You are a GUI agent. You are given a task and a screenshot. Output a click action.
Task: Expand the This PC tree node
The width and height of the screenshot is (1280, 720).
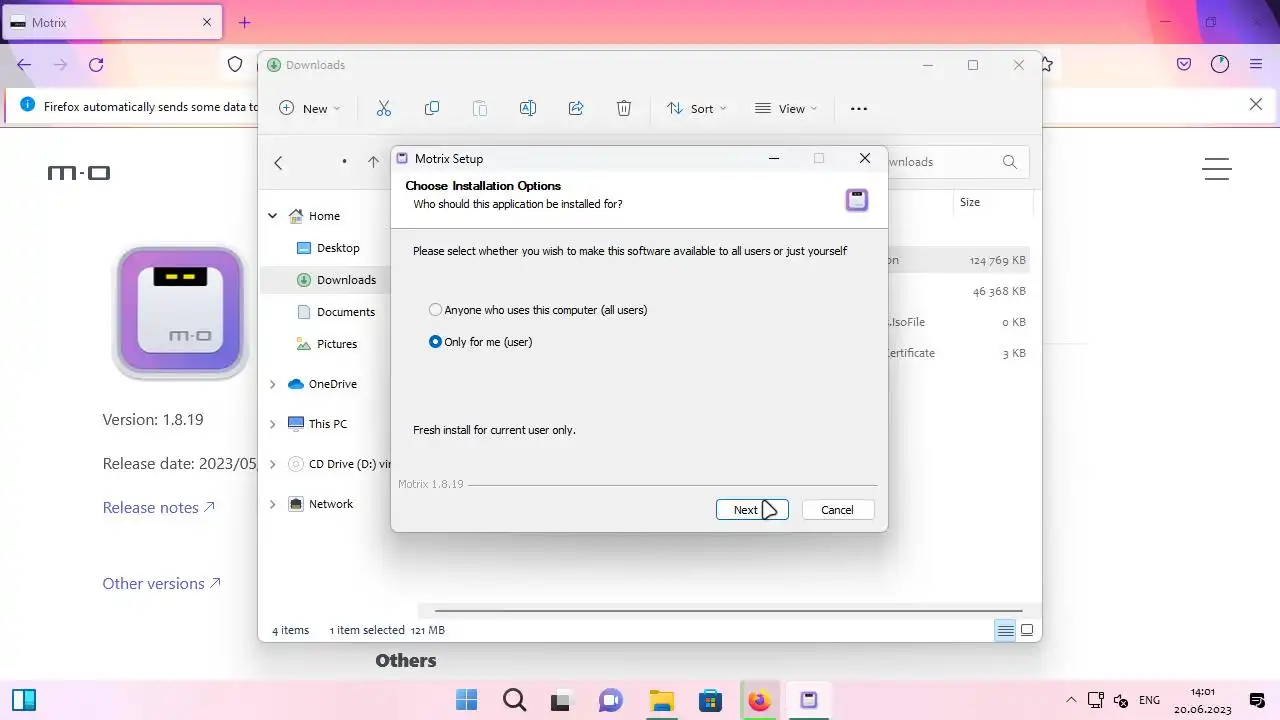[272, 424]
